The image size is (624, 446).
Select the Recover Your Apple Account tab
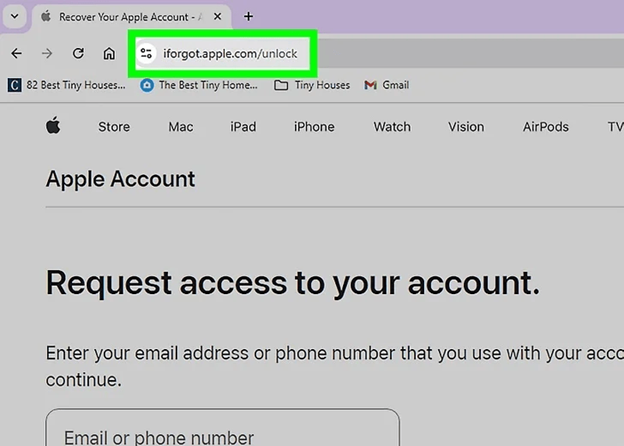click(x=131, y=17)
